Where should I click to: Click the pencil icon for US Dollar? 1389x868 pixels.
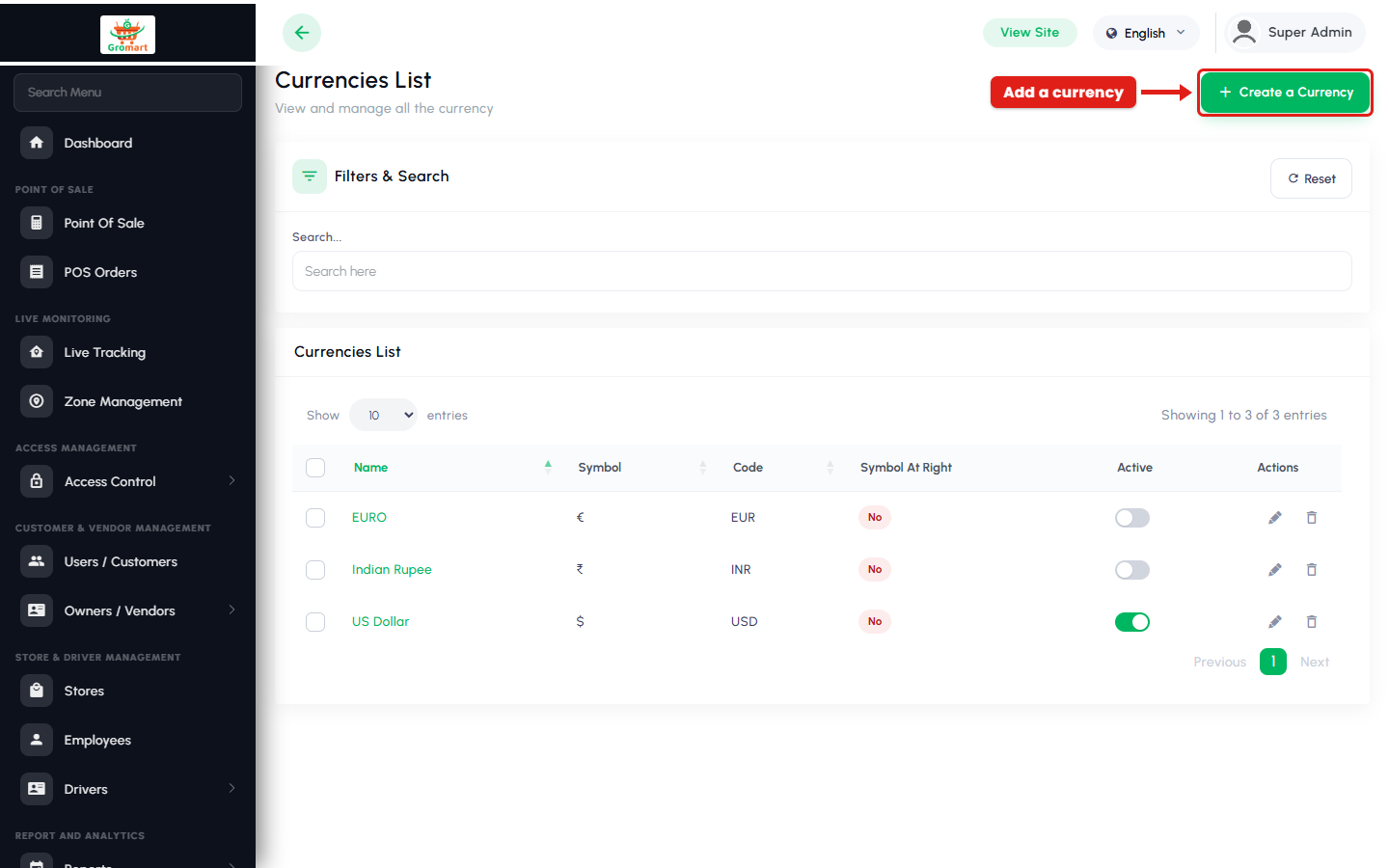1275,622
